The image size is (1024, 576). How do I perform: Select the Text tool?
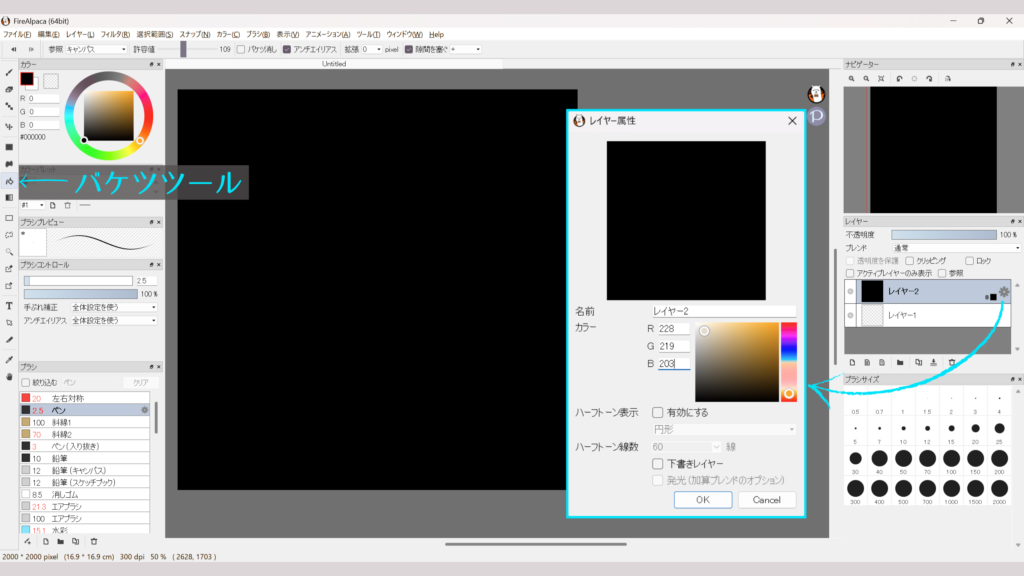click(9, 305)
